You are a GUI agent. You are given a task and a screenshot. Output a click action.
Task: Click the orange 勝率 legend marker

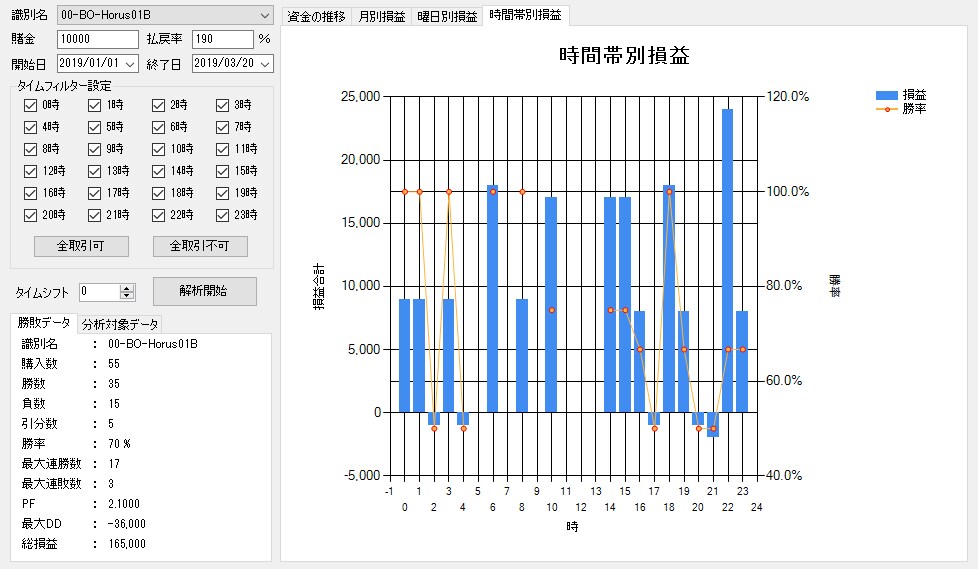click(886, 109)
